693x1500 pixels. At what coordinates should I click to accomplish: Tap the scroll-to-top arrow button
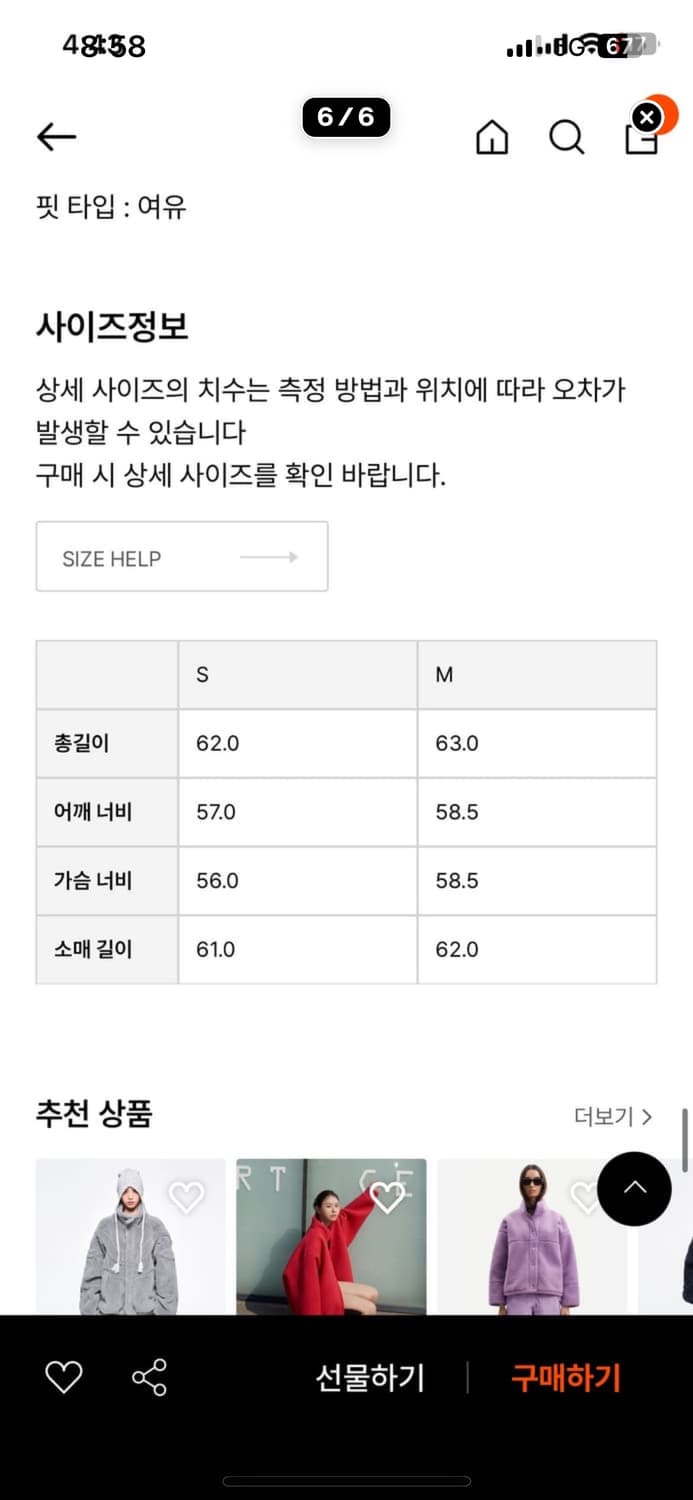634,1189
